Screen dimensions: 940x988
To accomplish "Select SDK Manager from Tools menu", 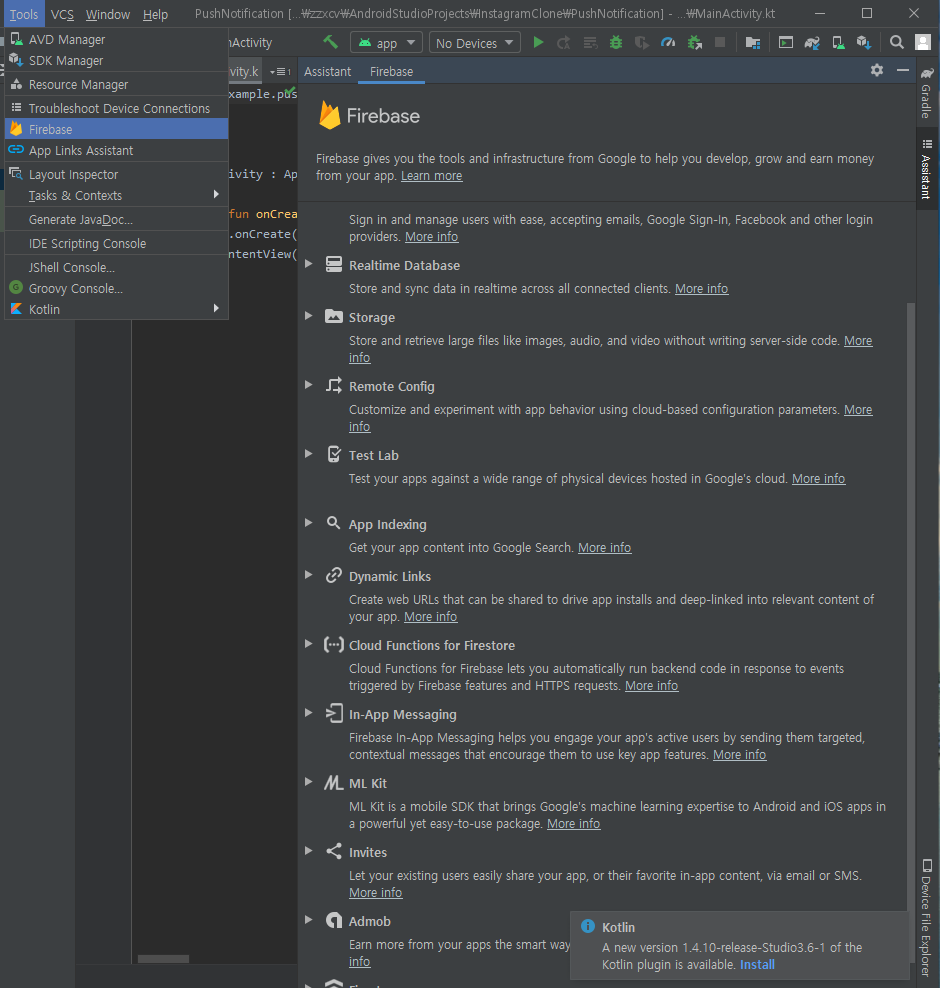I will coord(117,60).
